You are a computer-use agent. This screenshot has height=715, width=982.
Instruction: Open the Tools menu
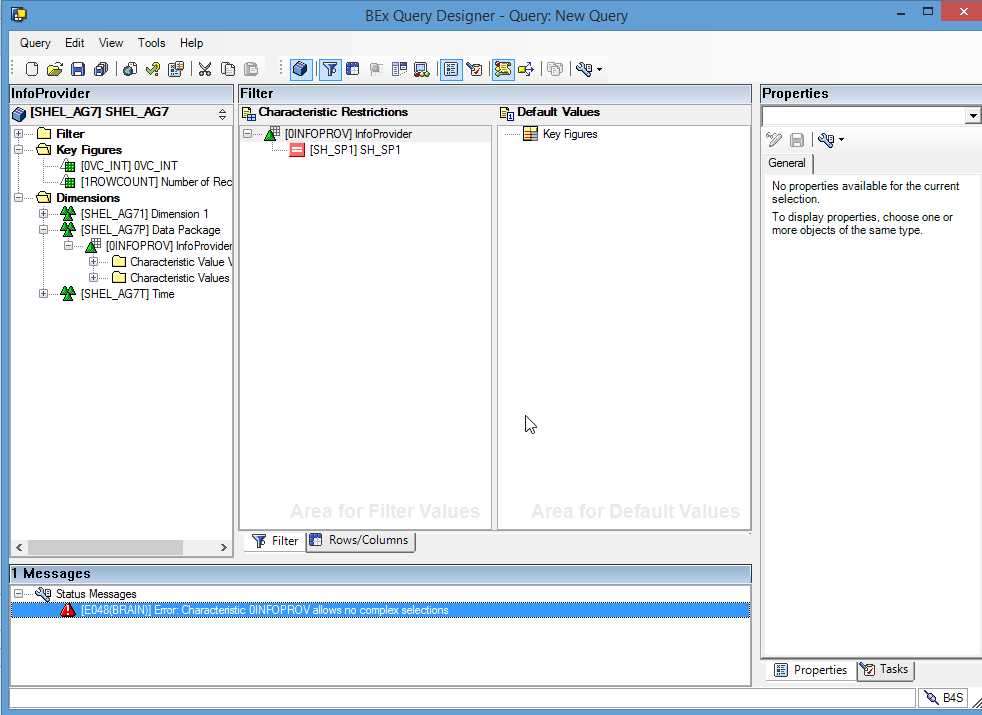pos(152,43)
